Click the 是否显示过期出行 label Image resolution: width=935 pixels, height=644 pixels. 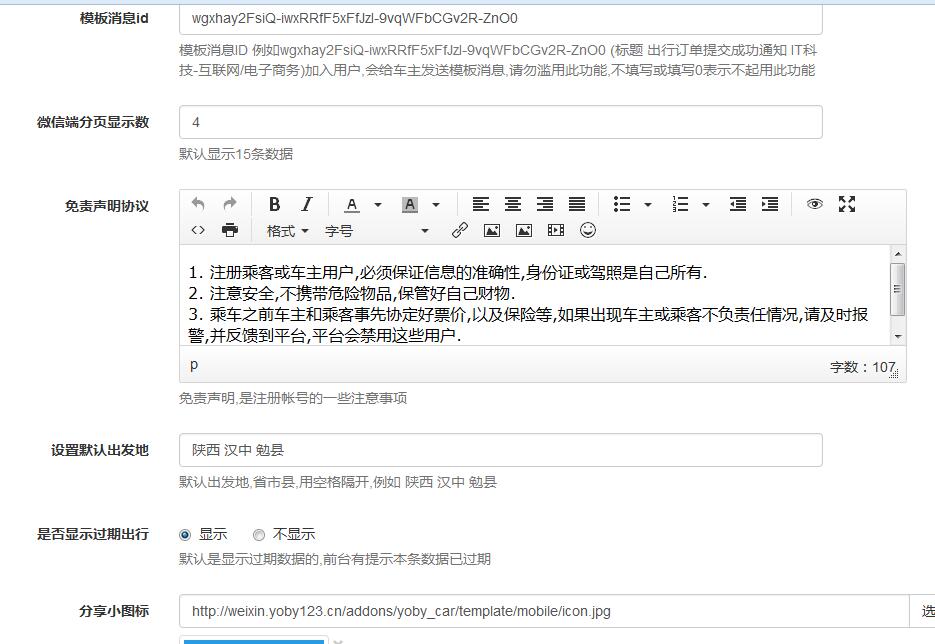[x=93, y=534]
